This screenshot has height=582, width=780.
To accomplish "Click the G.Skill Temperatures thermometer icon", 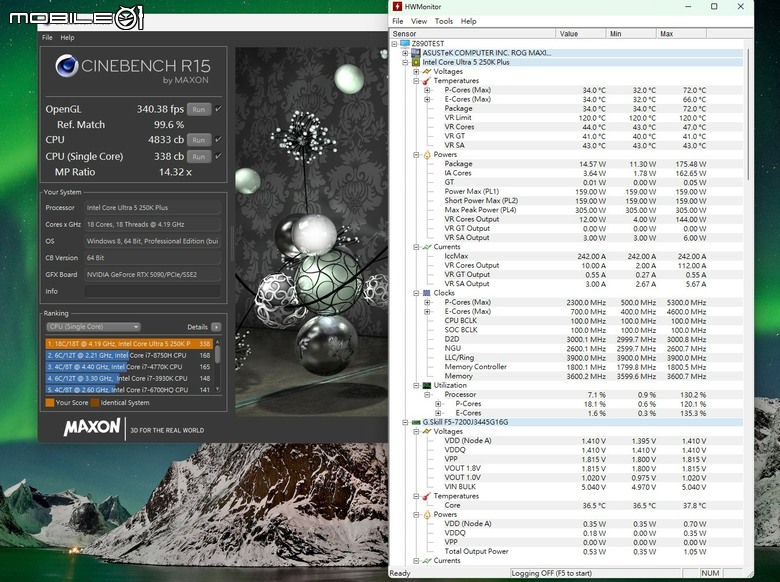I will [x=426, y=496].
